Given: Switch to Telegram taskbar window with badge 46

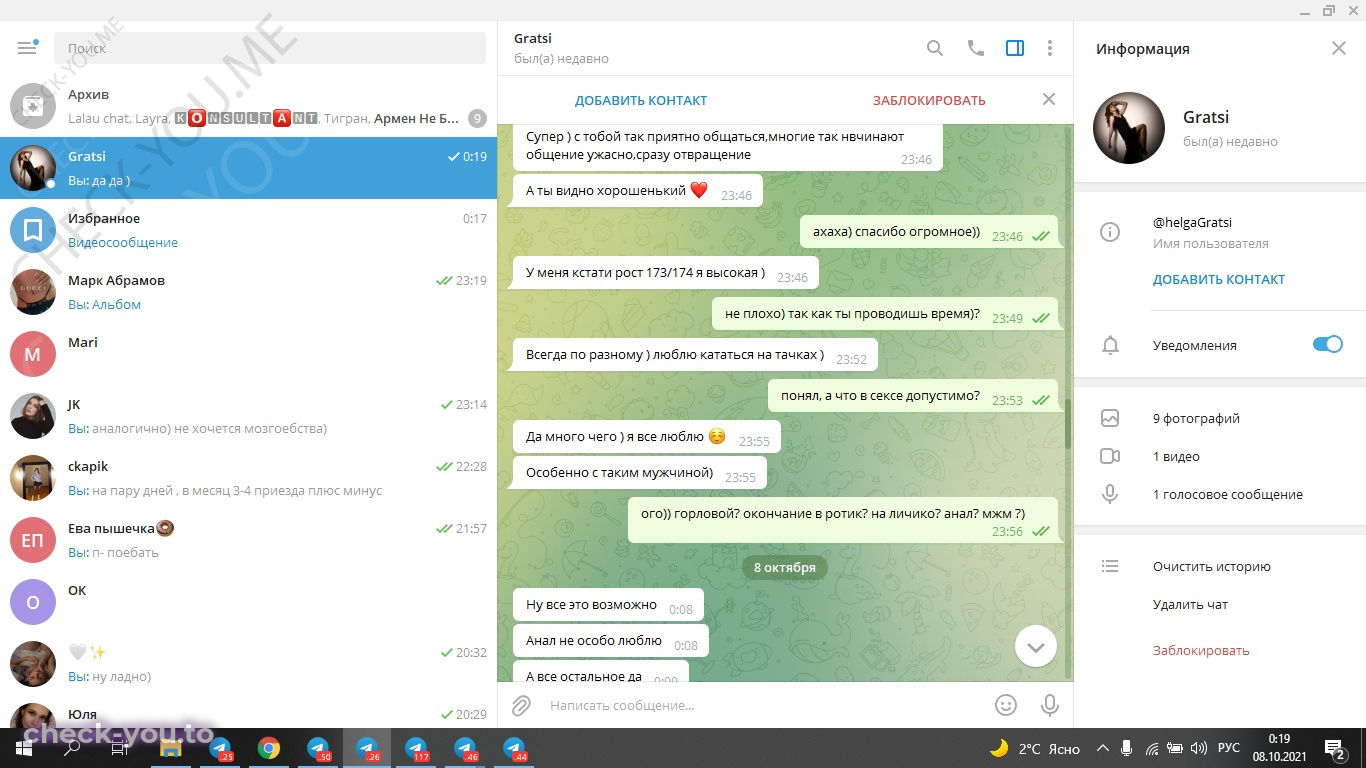Looking at the screenshot, I should point(465,748).
